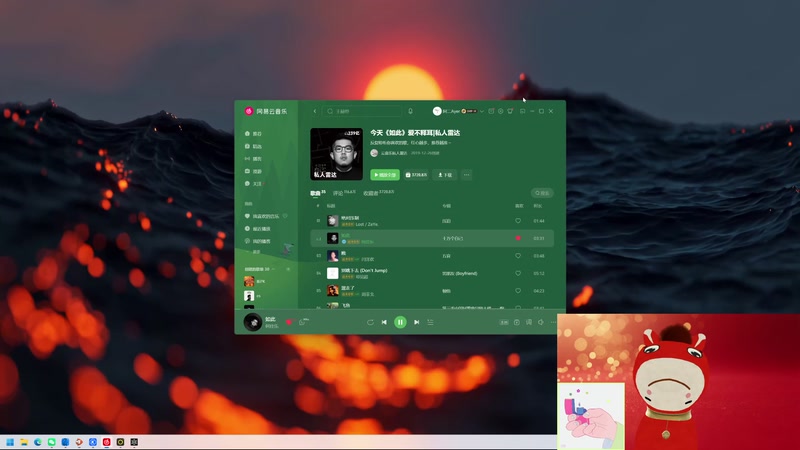800x450 pixels.
Task: Open the 精选 item in the sidebar
Action: [x=253, y=146]
